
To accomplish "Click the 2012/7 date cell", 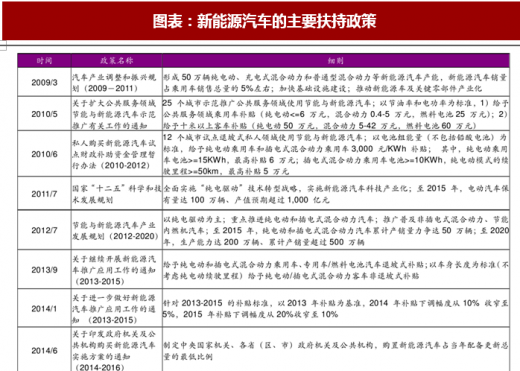I will [x=44, y=230].
